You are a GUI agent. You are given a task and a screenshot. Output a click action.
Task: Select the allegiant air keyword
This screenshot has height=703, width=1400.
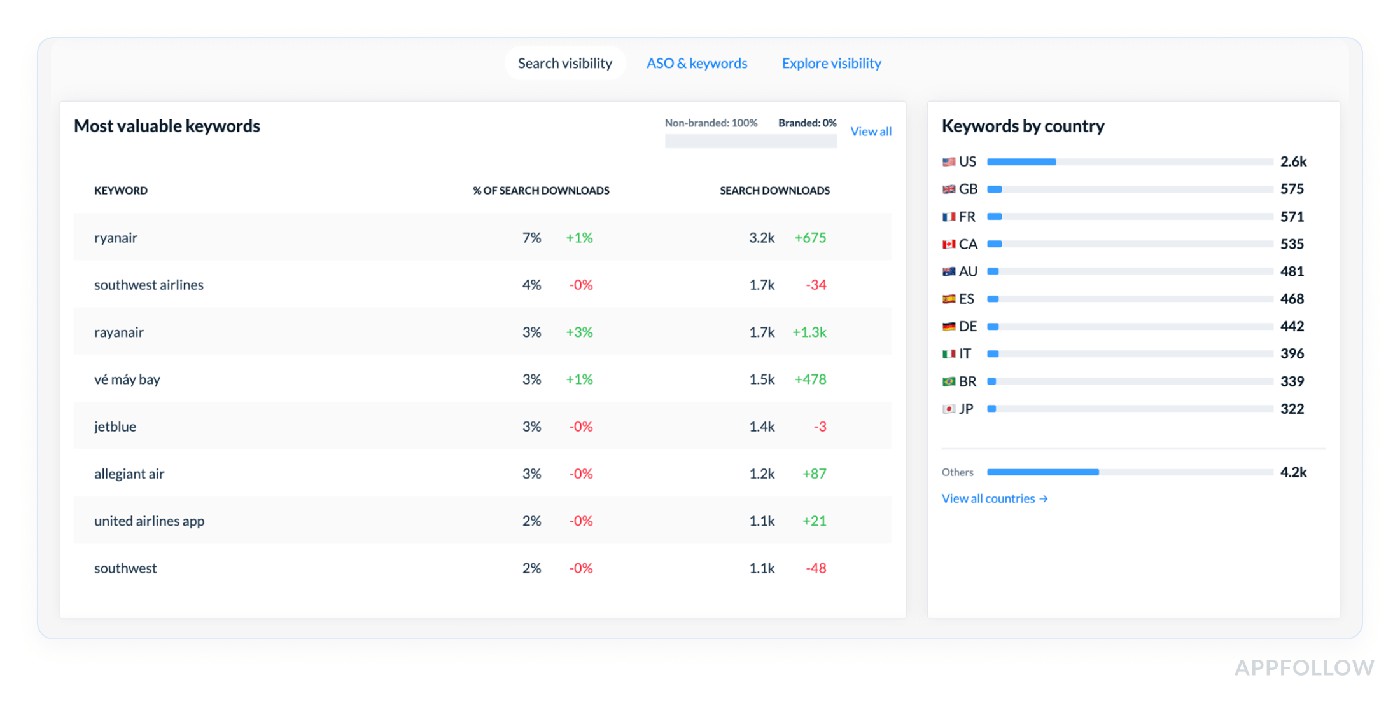click(x=129, y=473)
